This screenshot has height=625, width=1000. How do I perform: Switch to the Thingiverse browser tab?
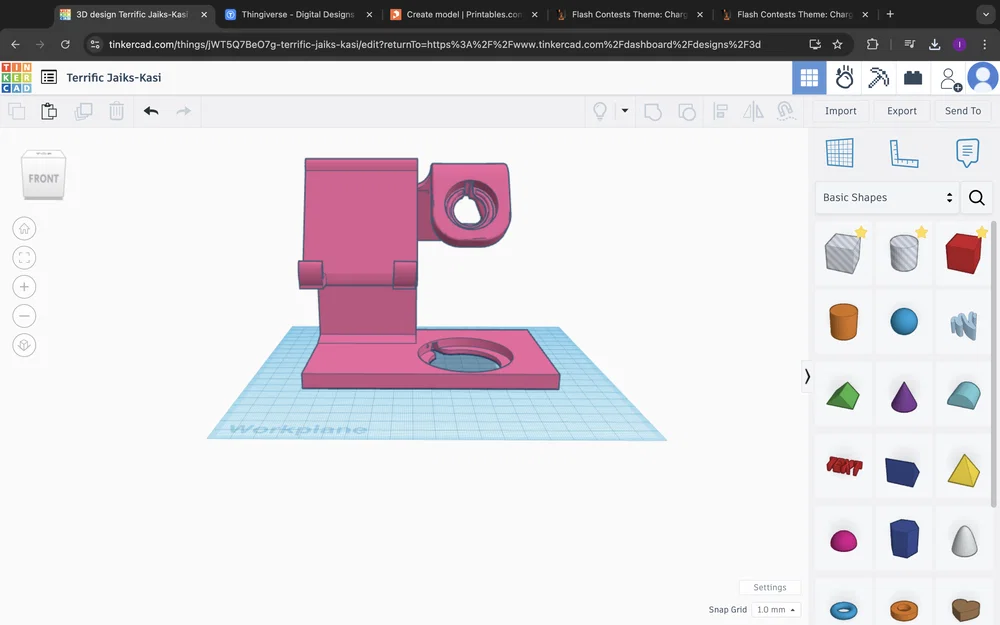(298, 14)
